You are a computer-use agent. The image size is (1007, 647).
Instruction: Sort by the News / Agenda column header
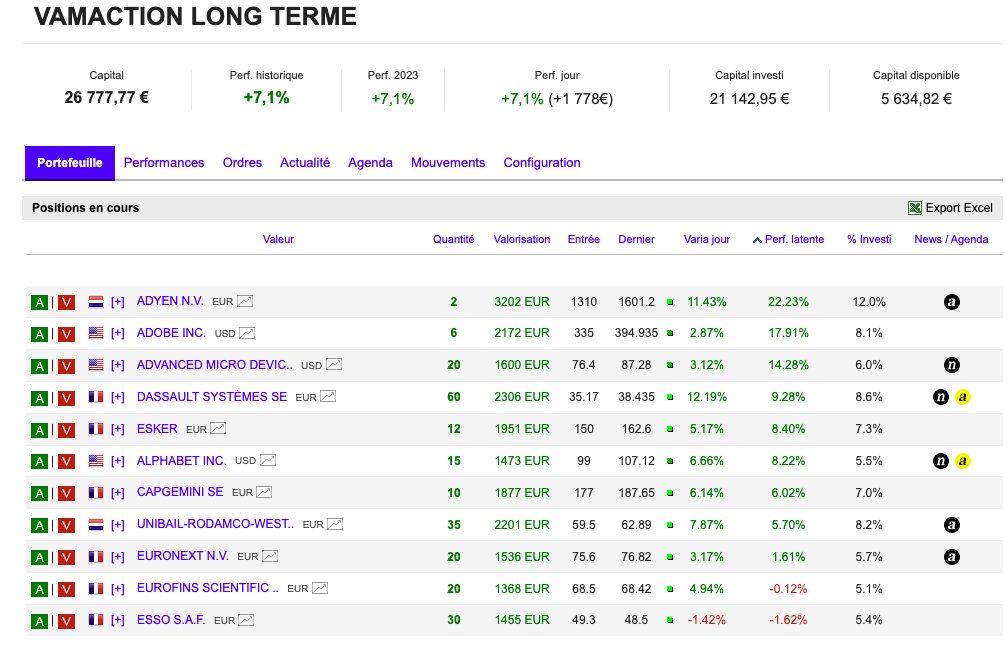(x=951, y=239)
